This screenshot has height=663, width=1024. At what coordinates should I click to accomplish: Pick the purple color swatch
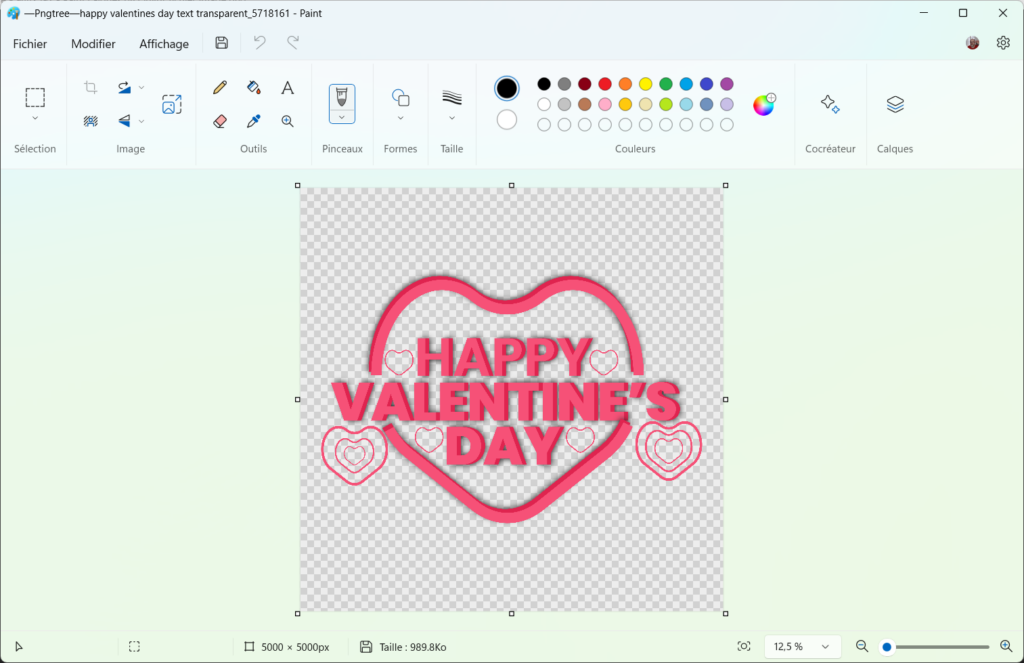727,84
